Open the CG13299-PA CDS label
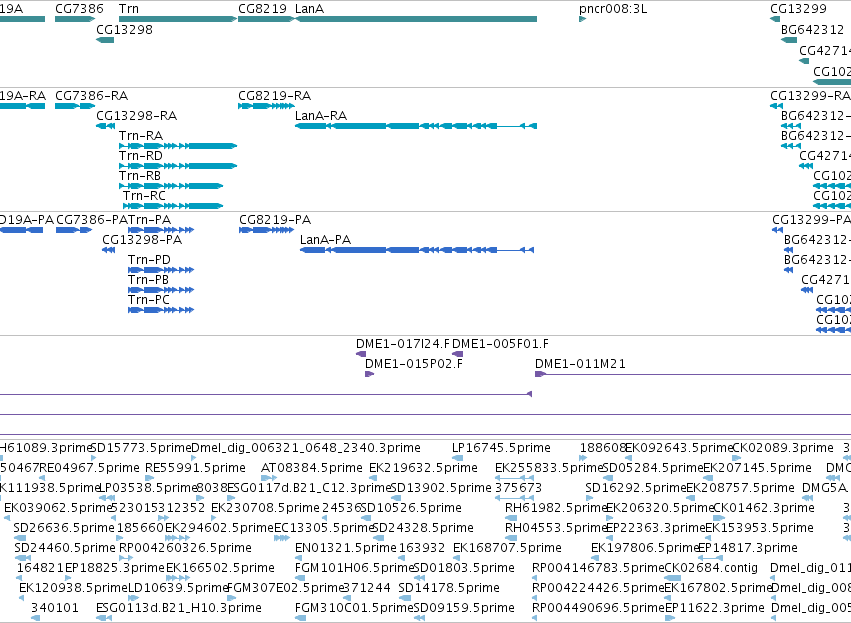This screenshot has height=623, width=851. 811,220
